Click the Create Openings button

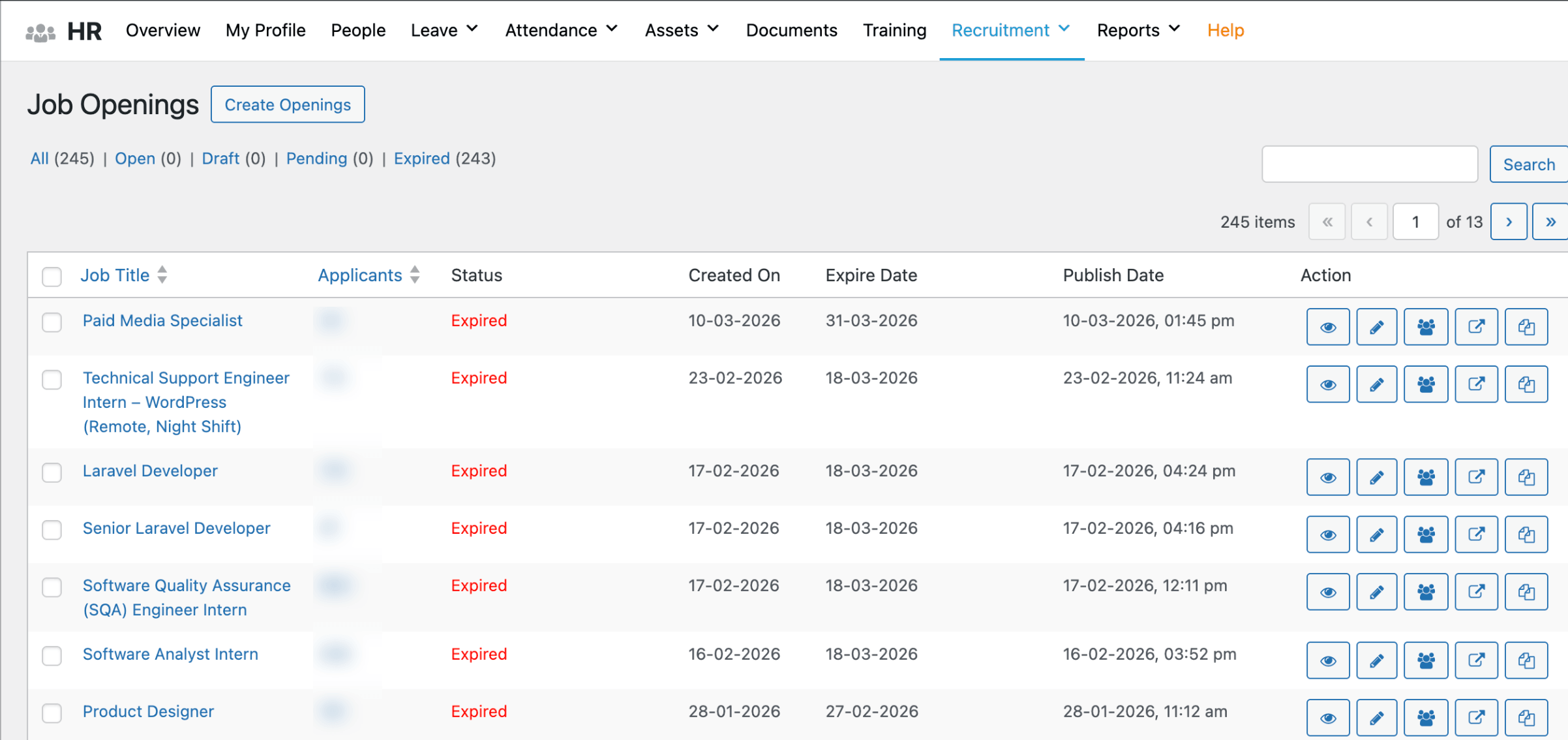[288, 104]
